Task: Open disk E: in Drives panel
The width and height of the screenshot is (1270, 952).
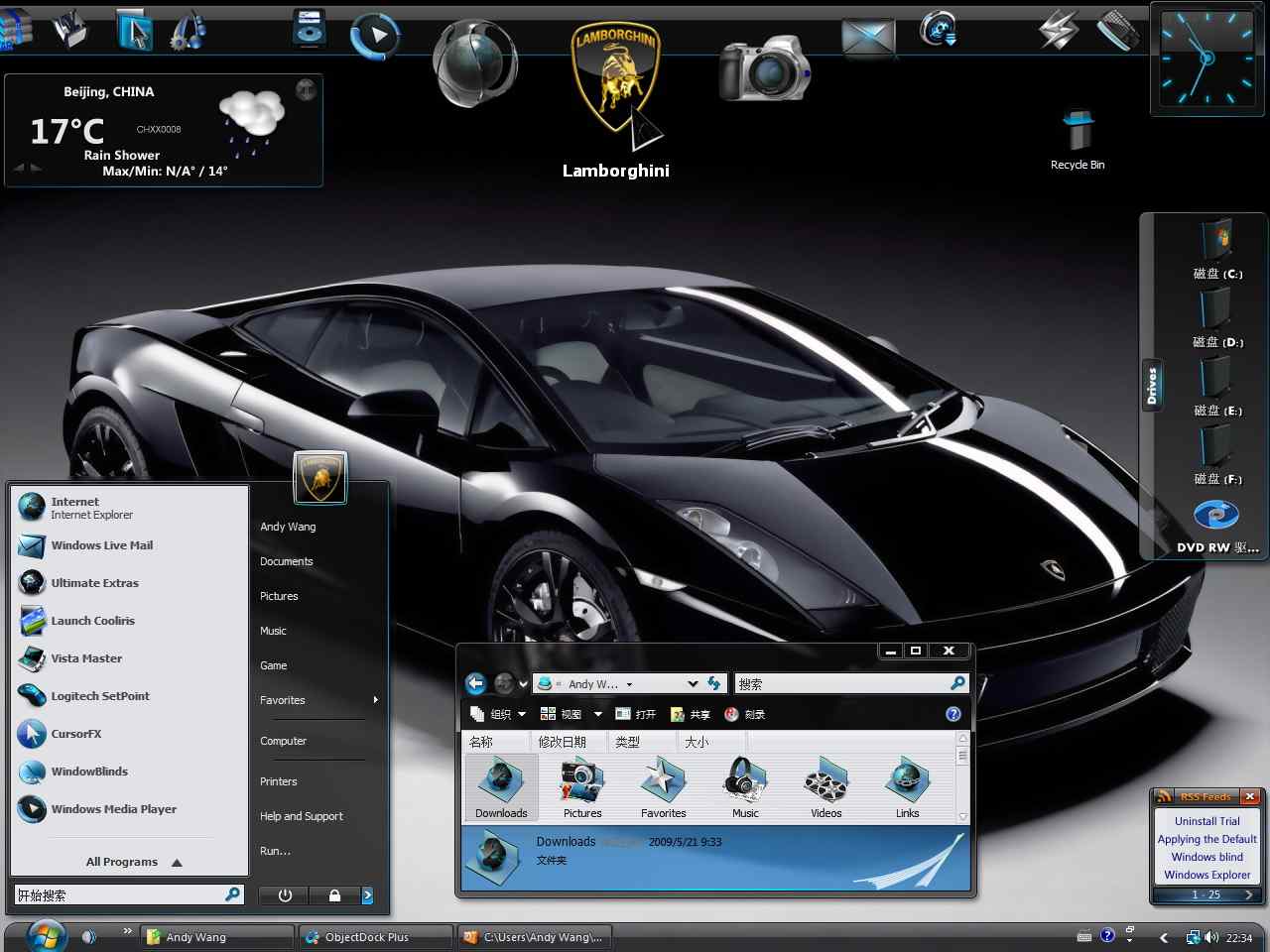Action: point(1216,387)
